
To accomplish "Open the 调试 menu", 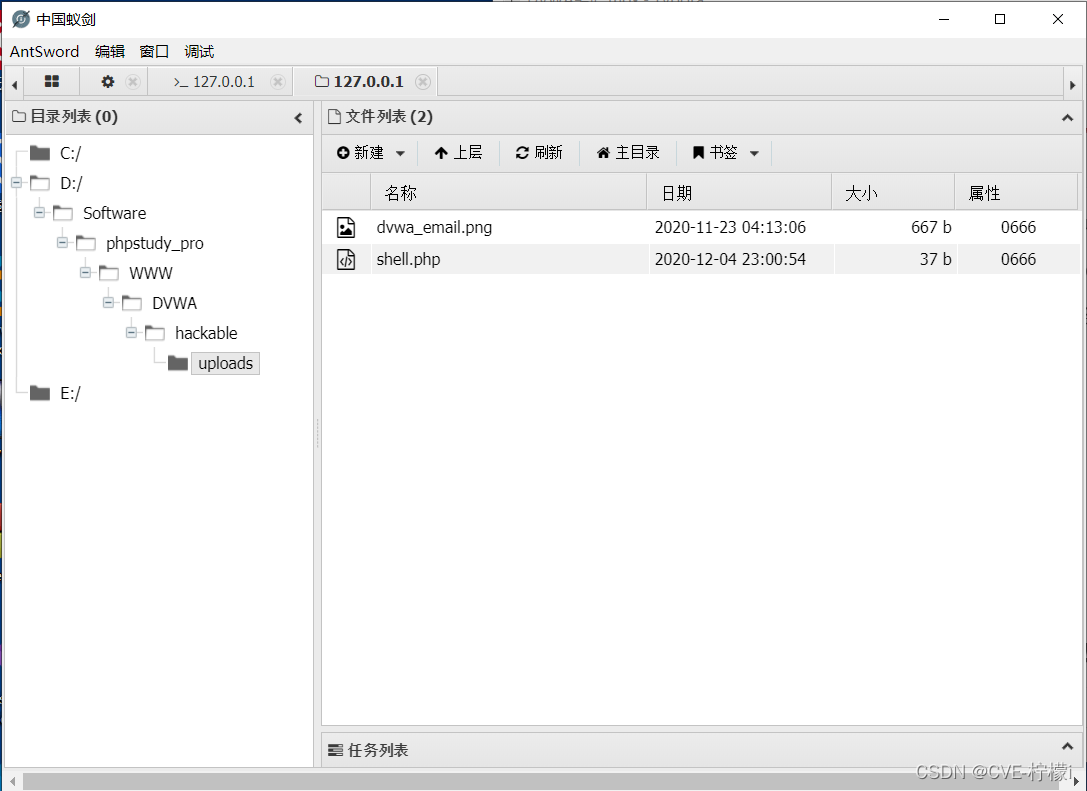I will [x=199, y=51].
